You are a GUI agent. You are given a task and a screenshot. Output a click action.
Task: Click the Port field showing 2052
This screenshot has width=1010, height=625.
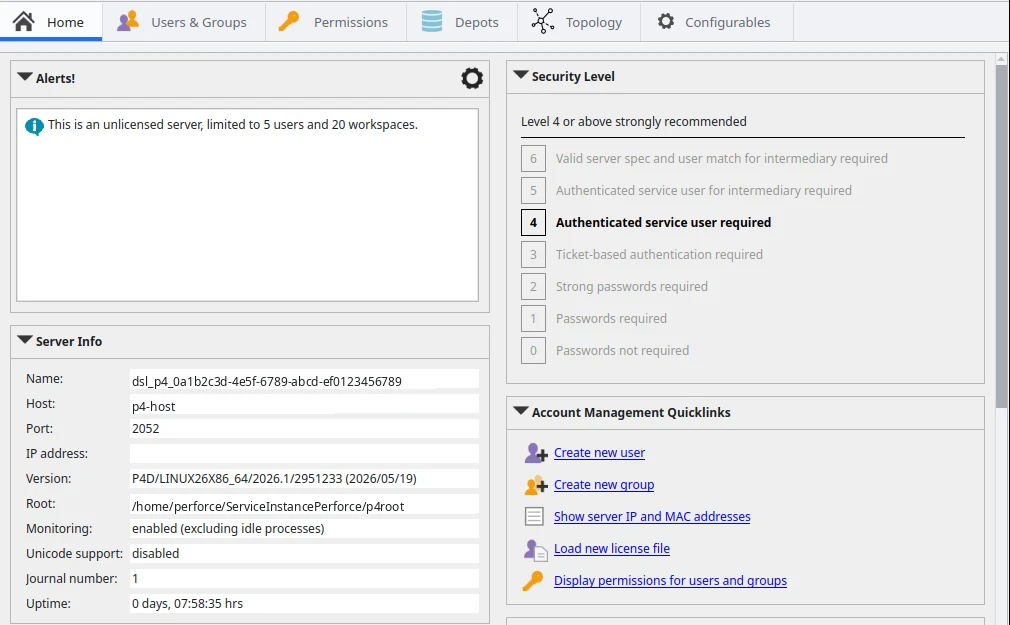coord(304,428)
